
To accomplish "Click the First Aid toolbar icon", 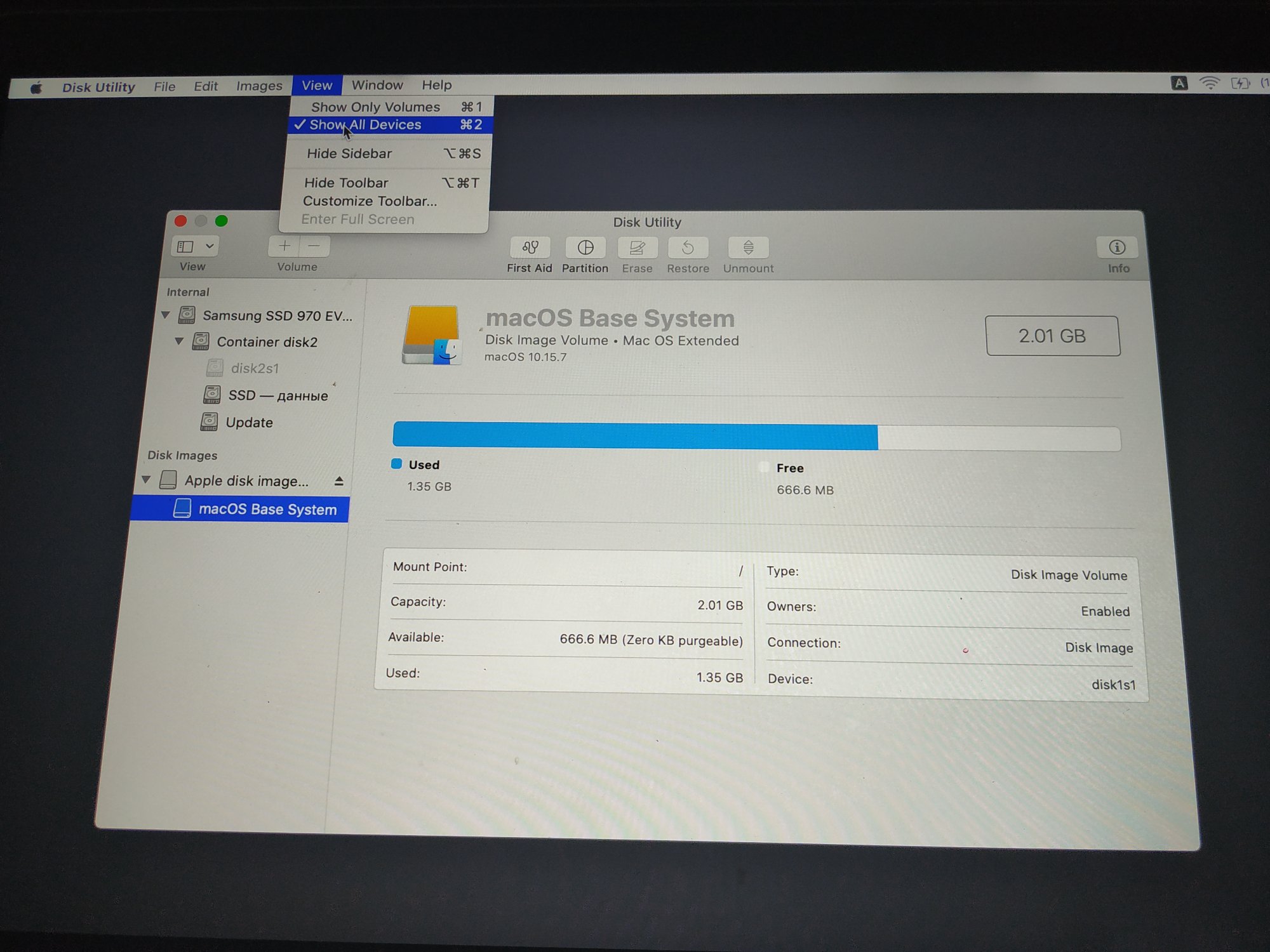I will point(530,248).
